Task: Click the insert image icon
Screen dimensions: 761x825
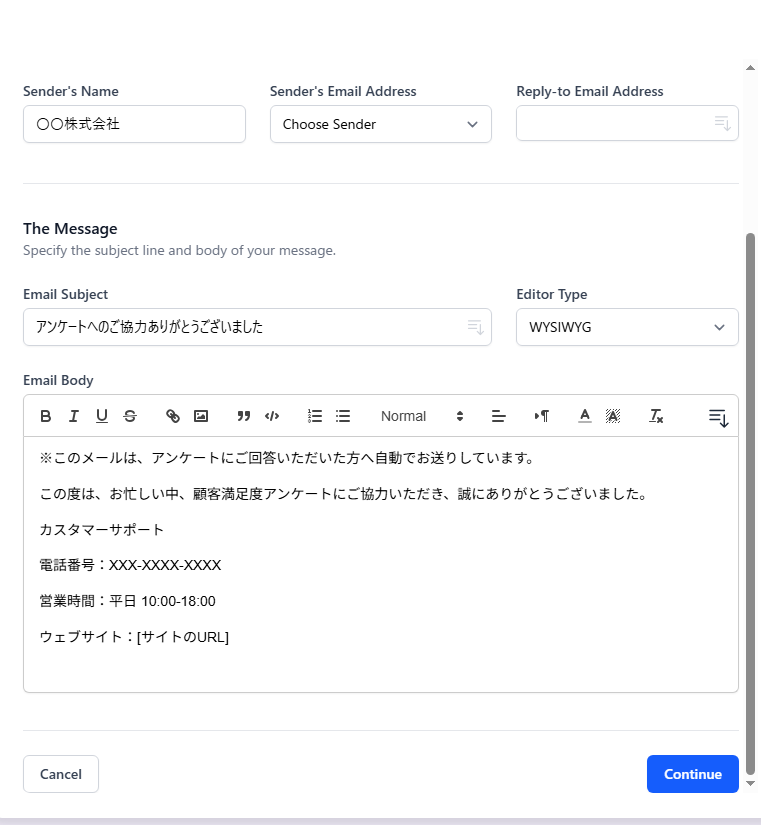Action: click(x=201, y=416)
